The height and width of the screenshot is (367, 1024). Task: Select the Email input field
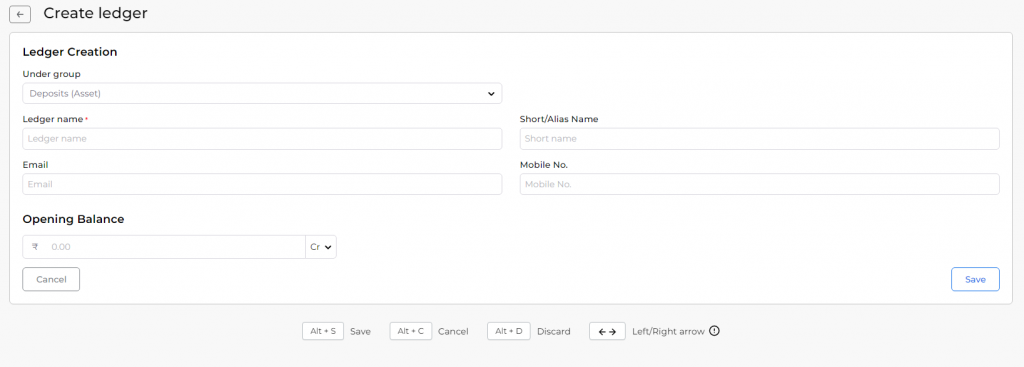[x=262, y=184]
